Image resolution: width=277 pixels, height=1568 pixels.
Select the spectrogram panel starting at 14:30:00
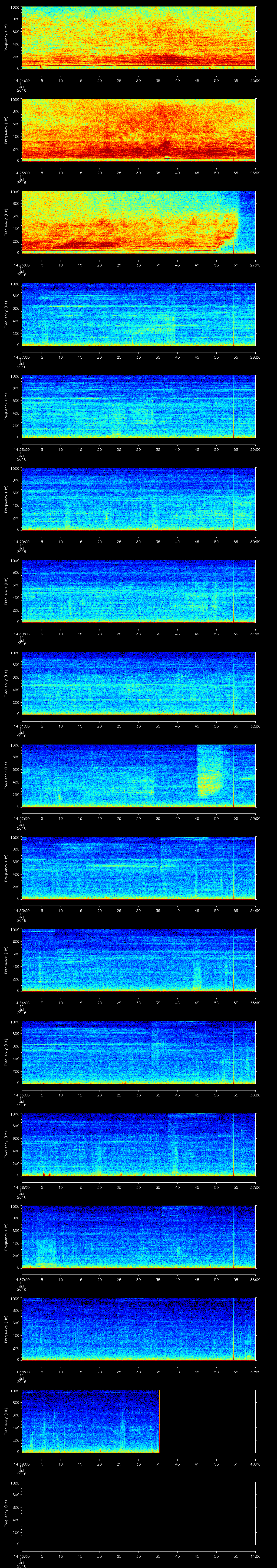(x=139, y=591)
